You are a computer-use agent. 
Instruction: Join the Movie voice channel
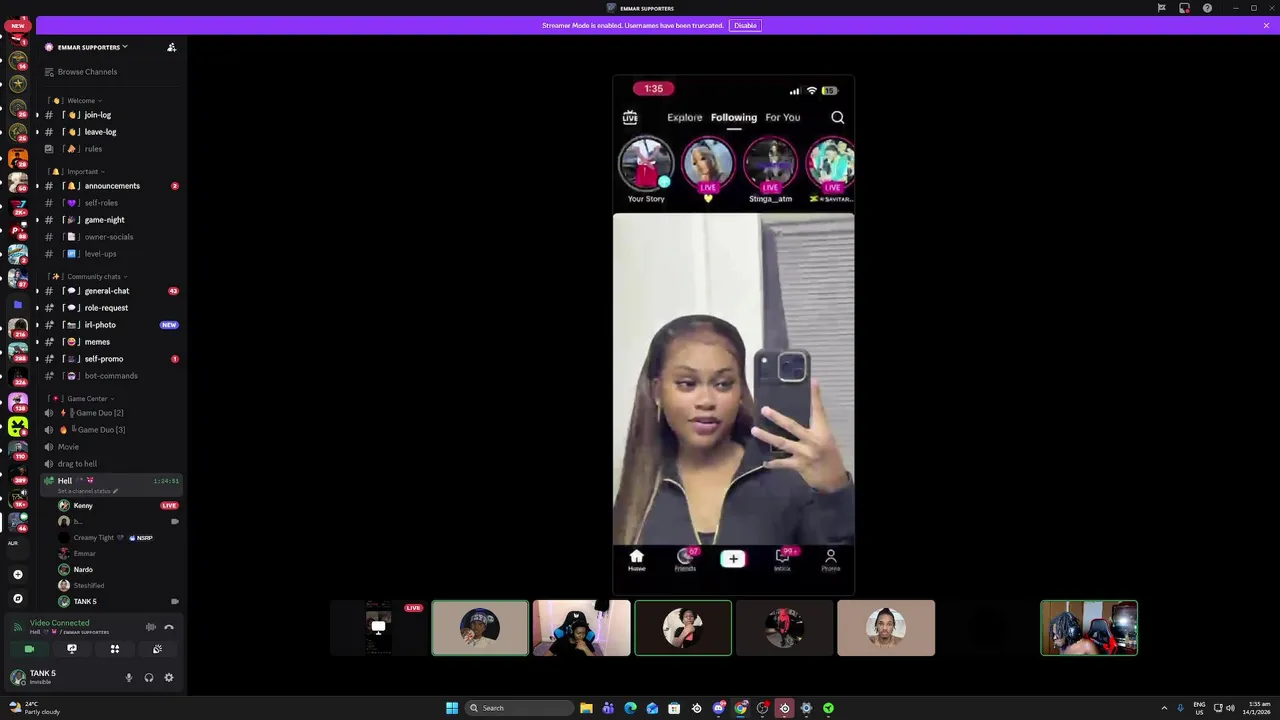point(111,447)
